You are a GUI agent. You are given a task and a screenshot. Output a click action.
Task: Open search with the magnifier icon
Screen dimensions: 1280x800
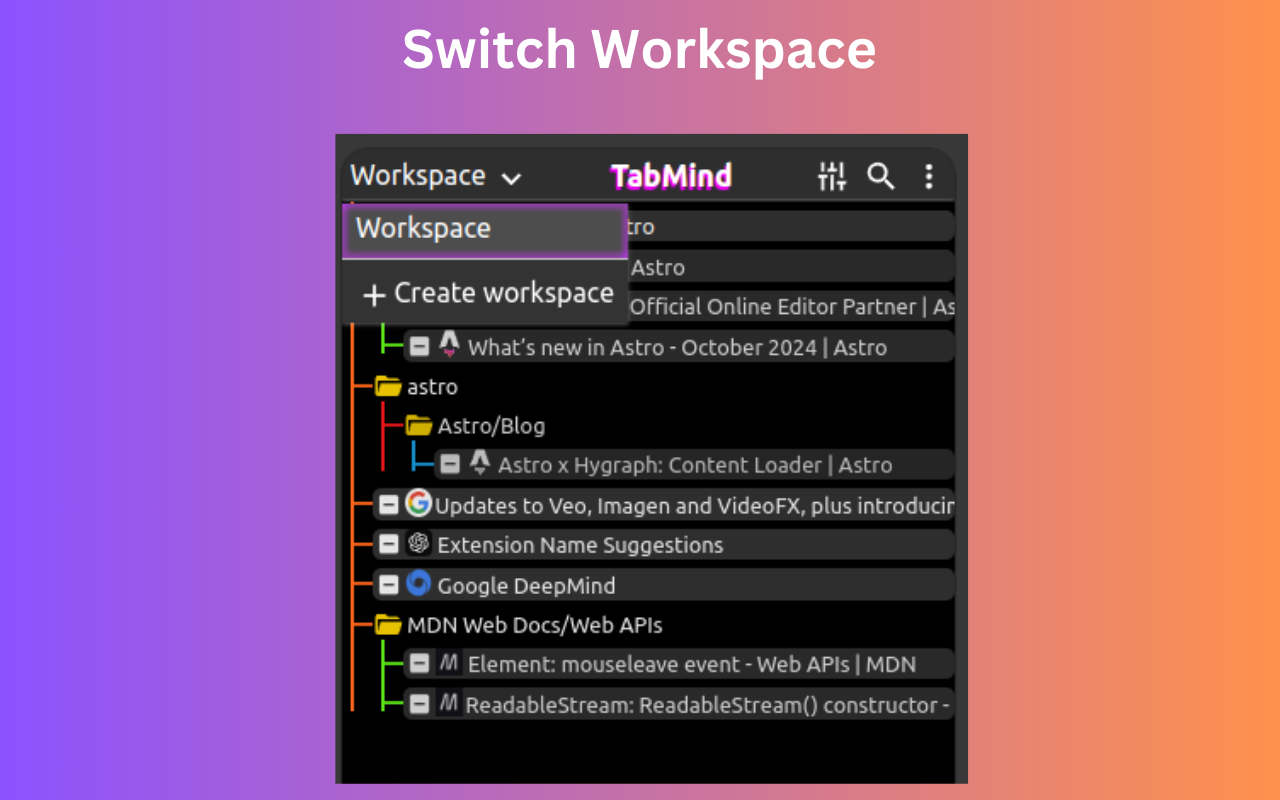[x=881, y=176]
